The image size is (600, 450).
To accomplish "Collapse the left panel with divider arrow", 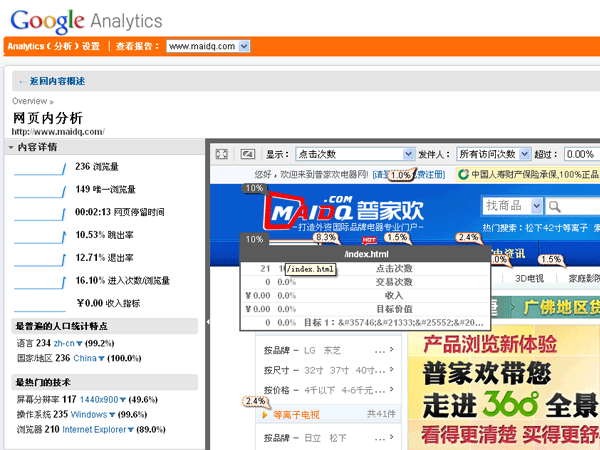I will tap(208, 322).
